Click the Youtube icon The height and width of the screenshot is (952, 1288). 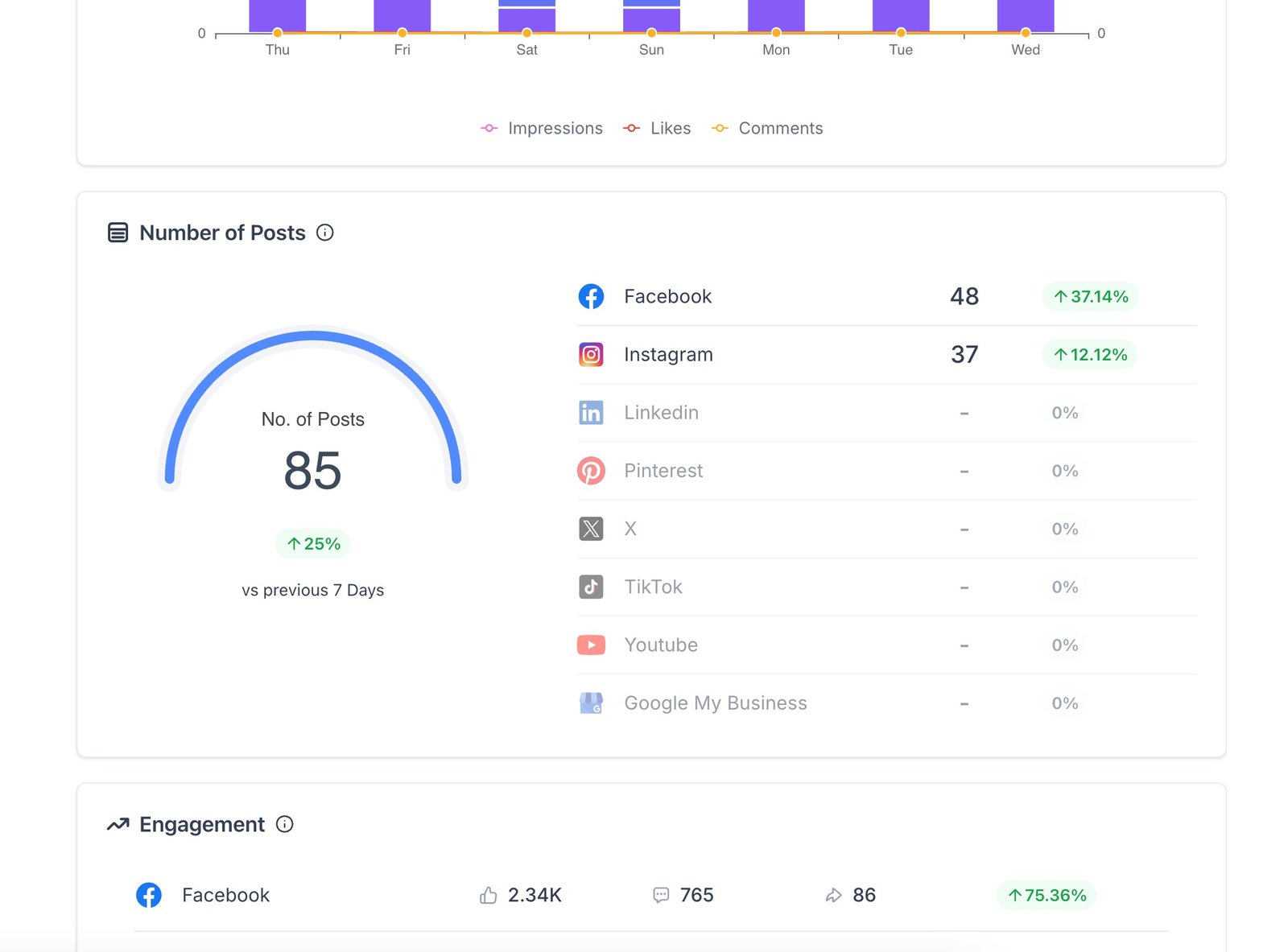(591, 645)
